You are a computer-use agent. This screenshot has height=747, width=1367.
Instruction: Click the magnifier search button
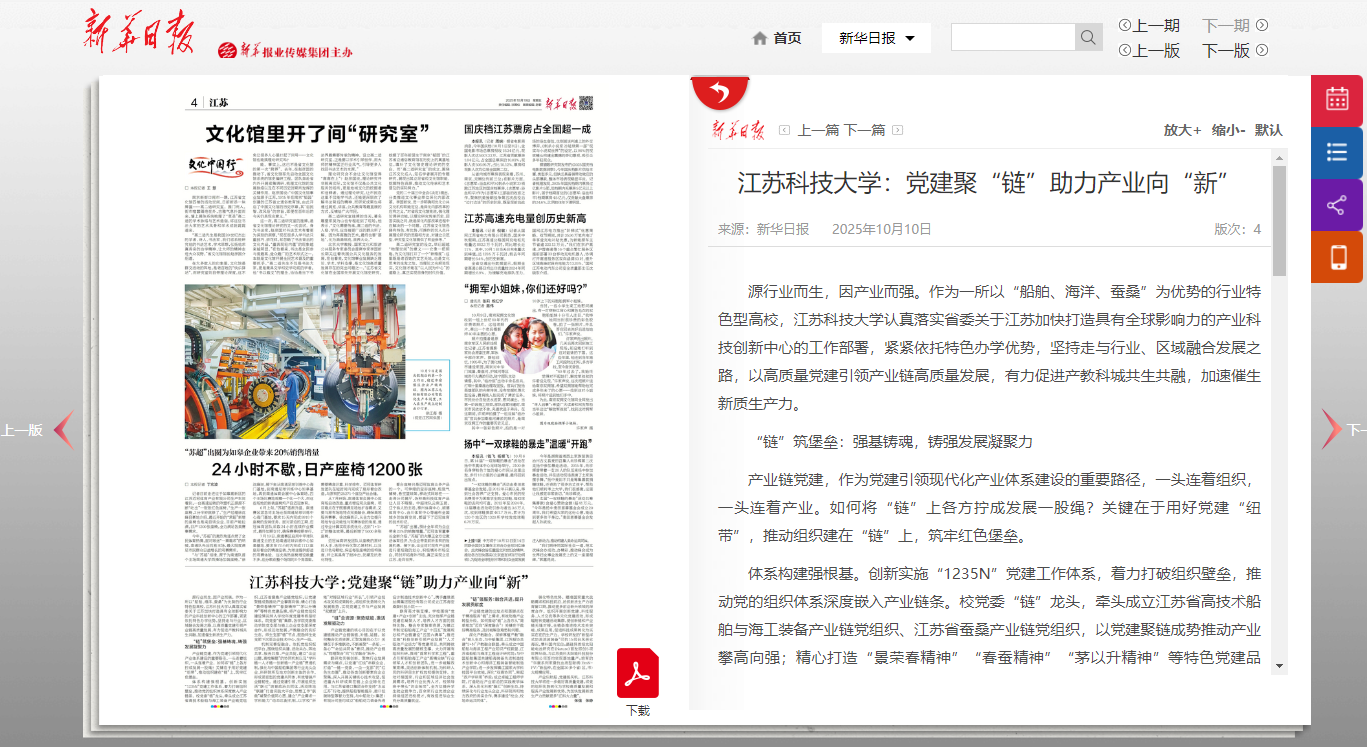[x=1088, y=38]
